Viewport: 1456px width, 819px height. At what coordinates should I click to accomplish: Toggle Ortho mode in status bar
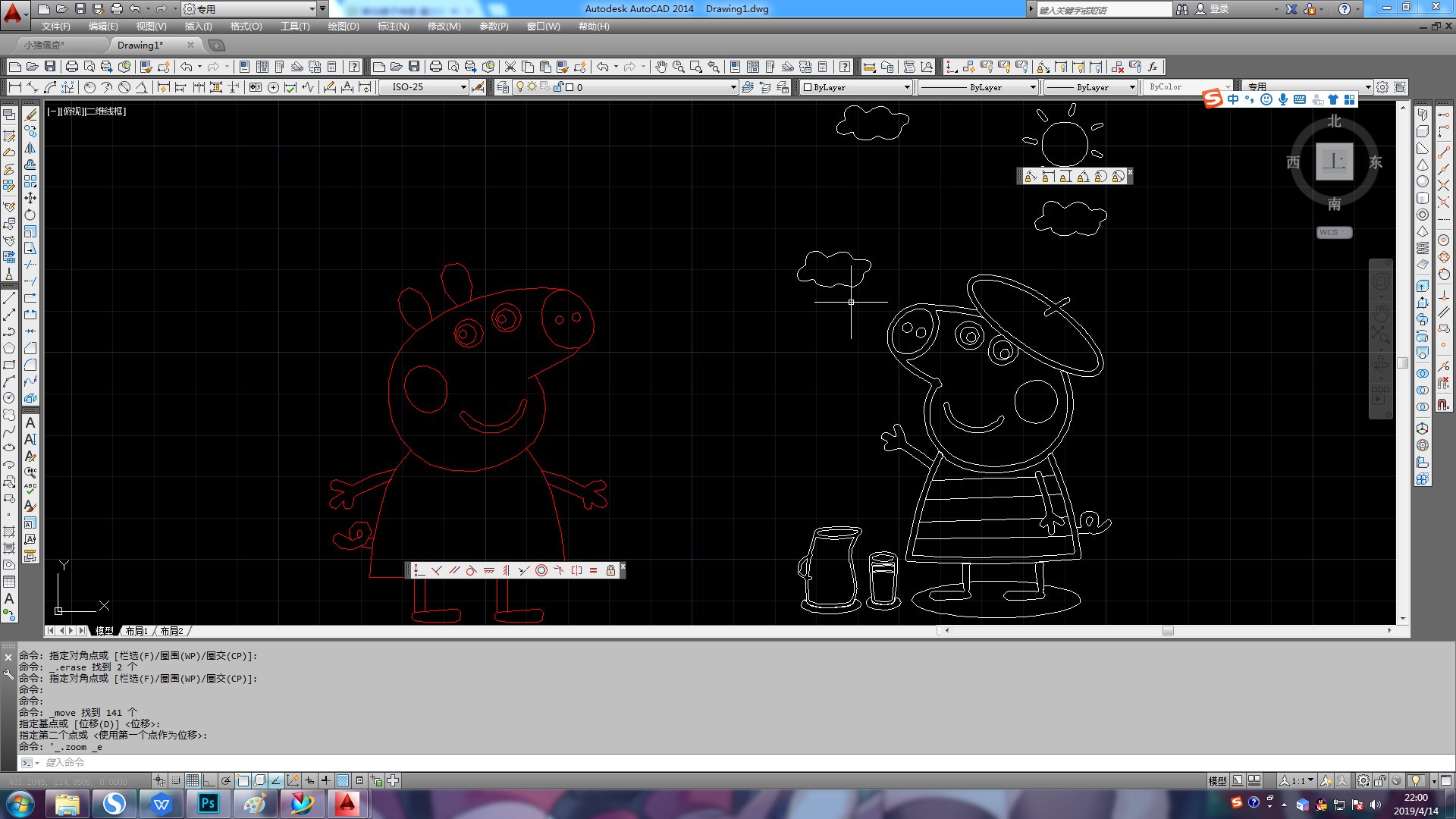209,780
